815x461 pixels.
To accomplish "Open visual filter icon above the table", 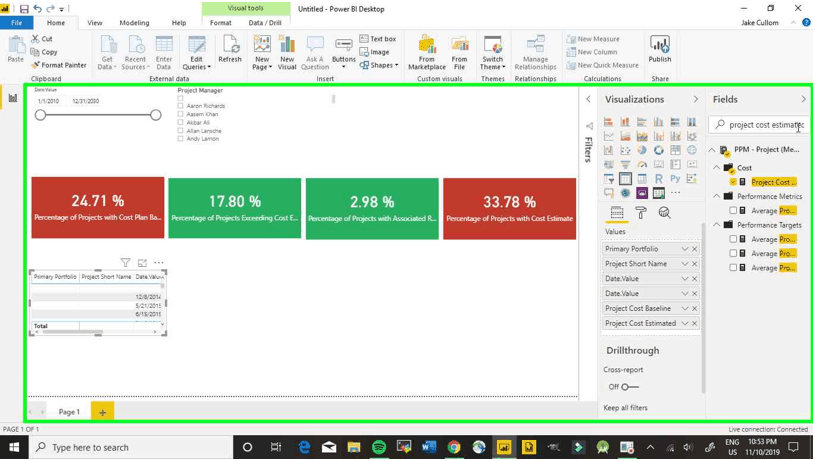I will (125, 263).
